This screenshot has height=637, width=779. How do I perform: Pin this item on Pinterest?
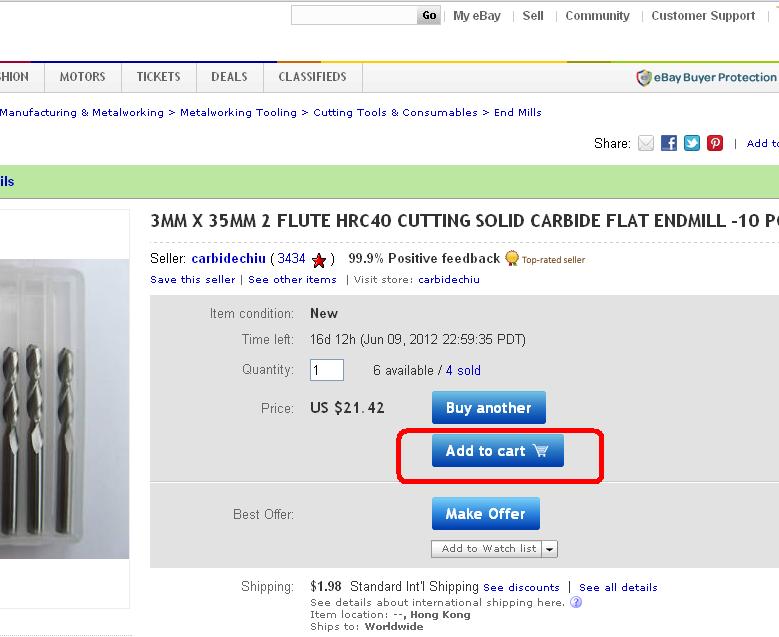(715, 144)
